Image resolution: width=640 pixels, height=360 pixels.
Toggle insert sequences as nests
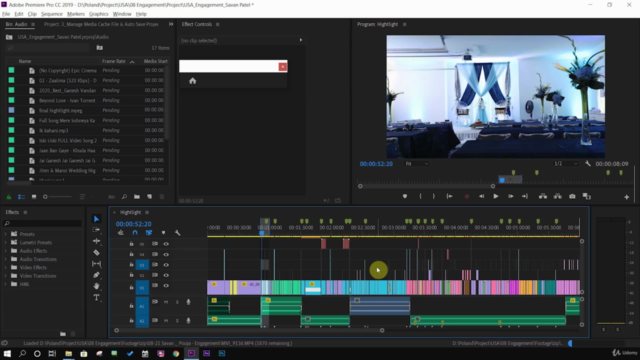121,233
